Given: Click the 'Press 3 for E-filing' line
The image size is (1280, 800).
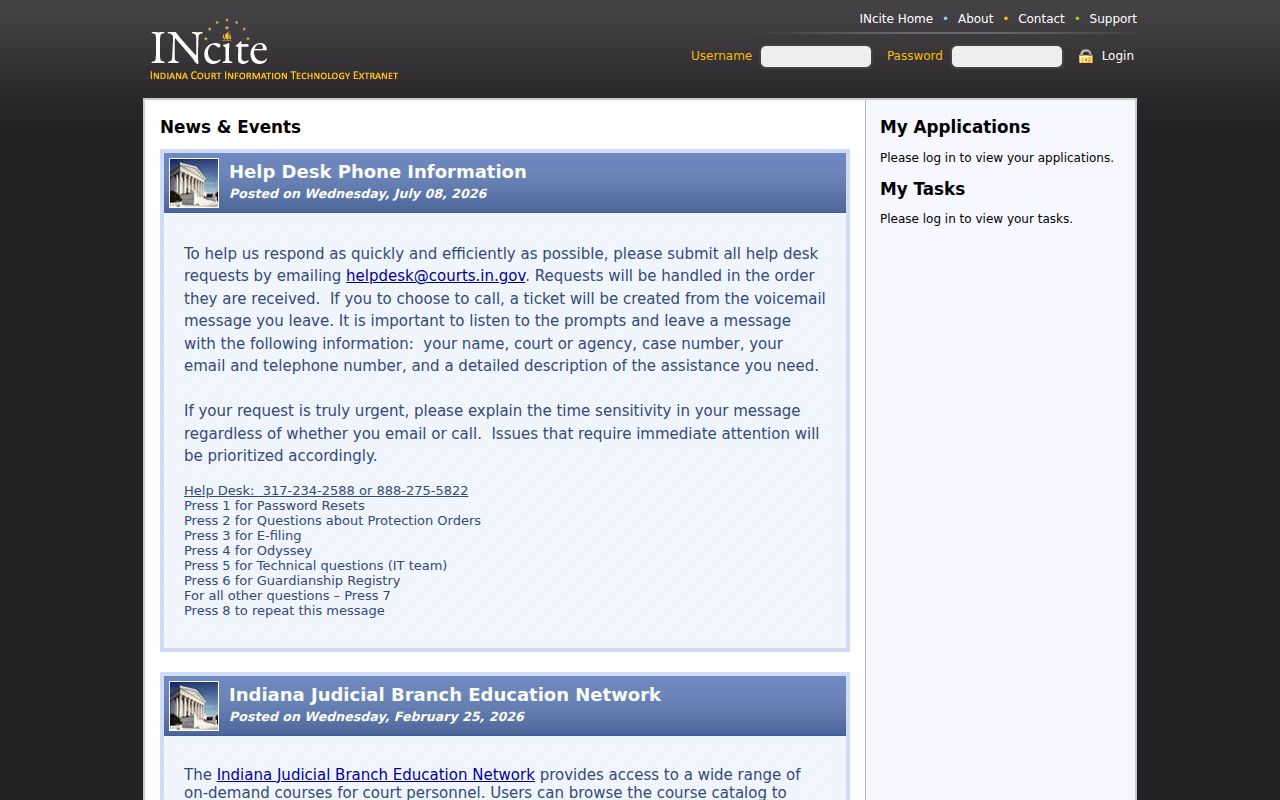Looking at the screenshot, I should [x=242, y=536].
